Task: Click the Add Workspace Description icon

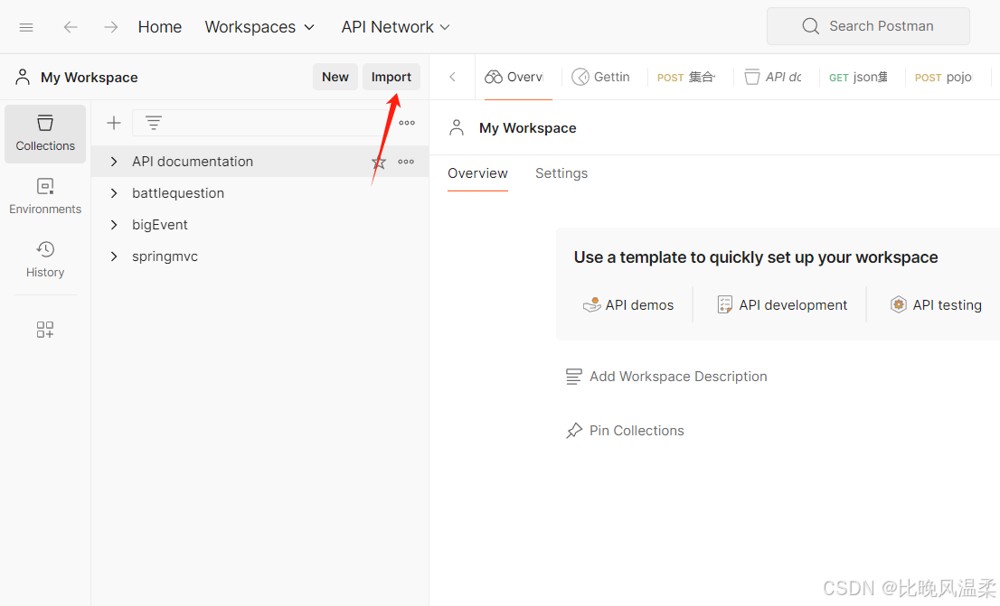Action: coord(574,376)
